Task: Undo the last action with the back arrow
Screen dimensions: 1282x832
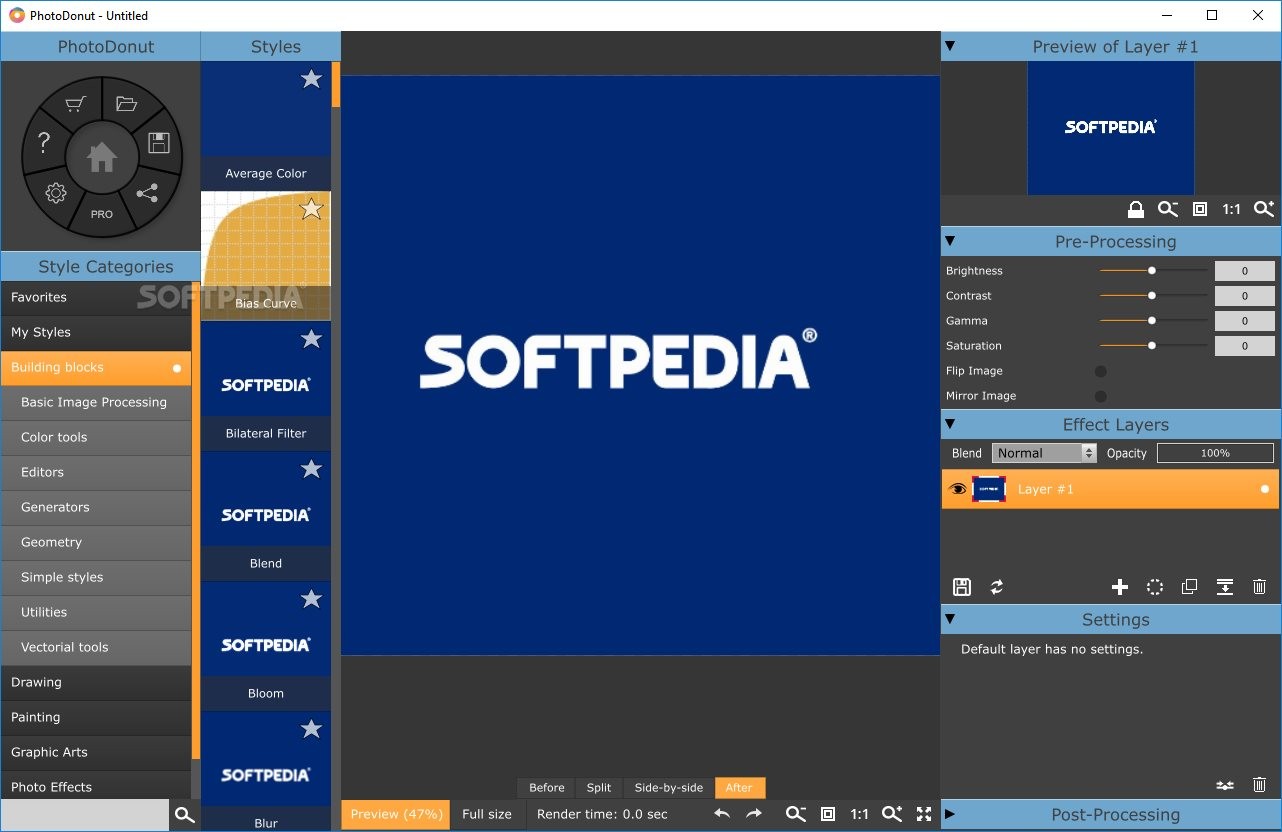Action: point(722,814)
